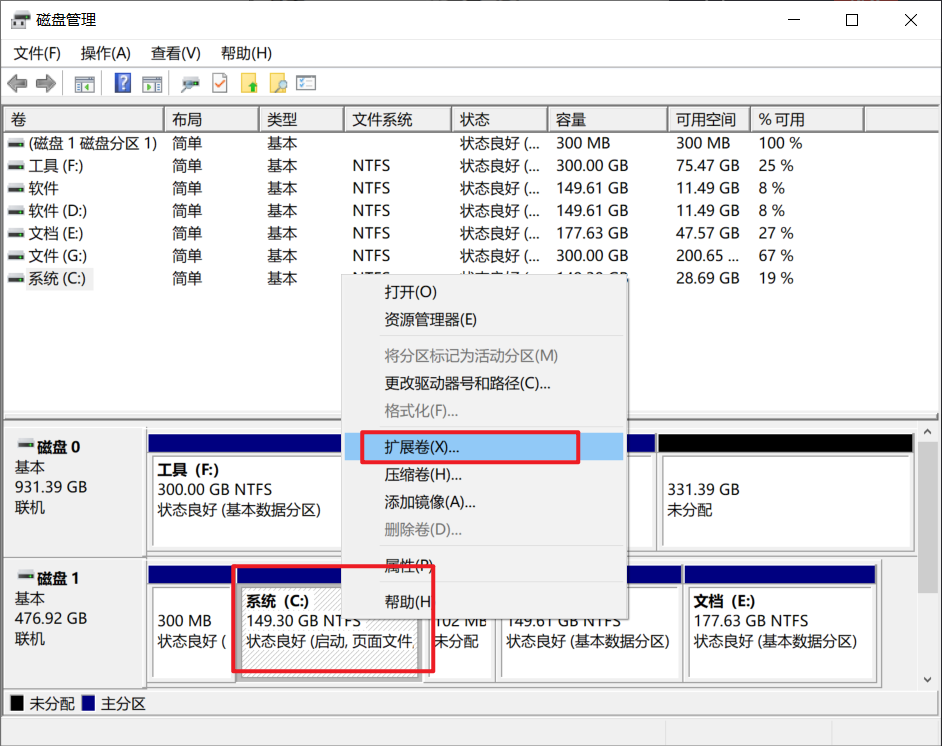
Task: Click the show/hide action pane icon
Action: click(x=152, y=84)
